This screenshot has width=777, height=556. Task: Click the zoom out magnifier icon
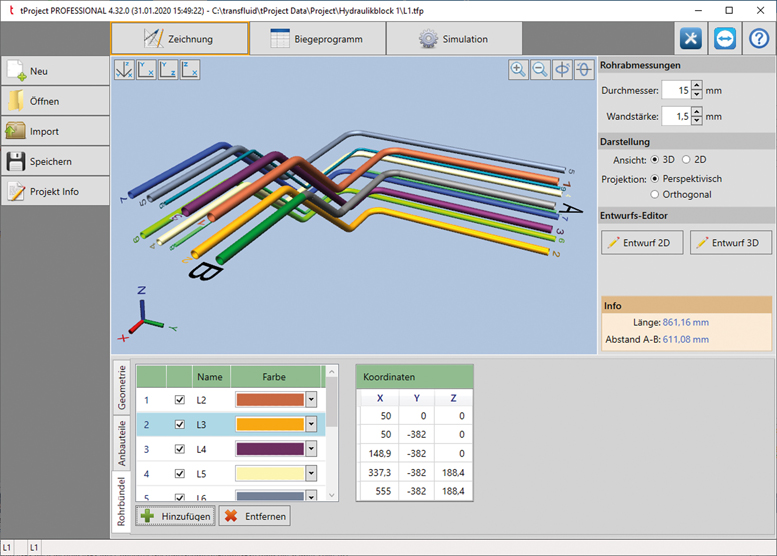(x=540, y=69)
